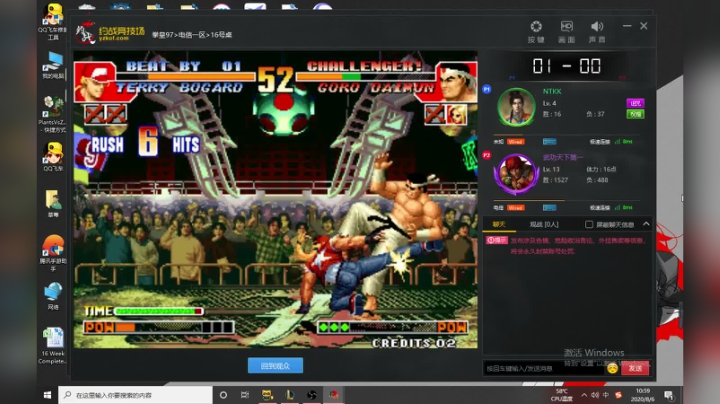The height and width of the screenshot is (404, 720).
Task: Click the green button beside NTKK
Action: pyautogui.click(x=635, y=114)
